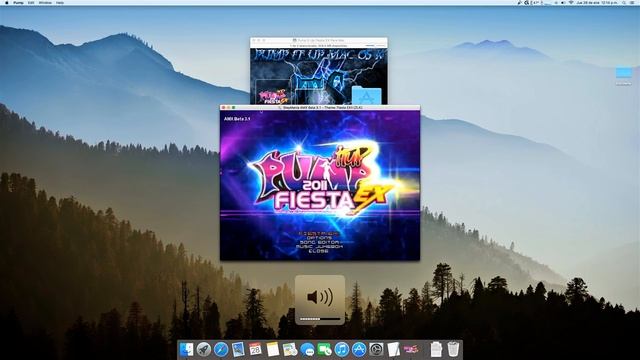Image resolution: width=640 pixels, height=360 pixels.
Task: Open the TextEdit paper-and-pen Dock icon
Action: pyautogui.click(x=393, y=349)
